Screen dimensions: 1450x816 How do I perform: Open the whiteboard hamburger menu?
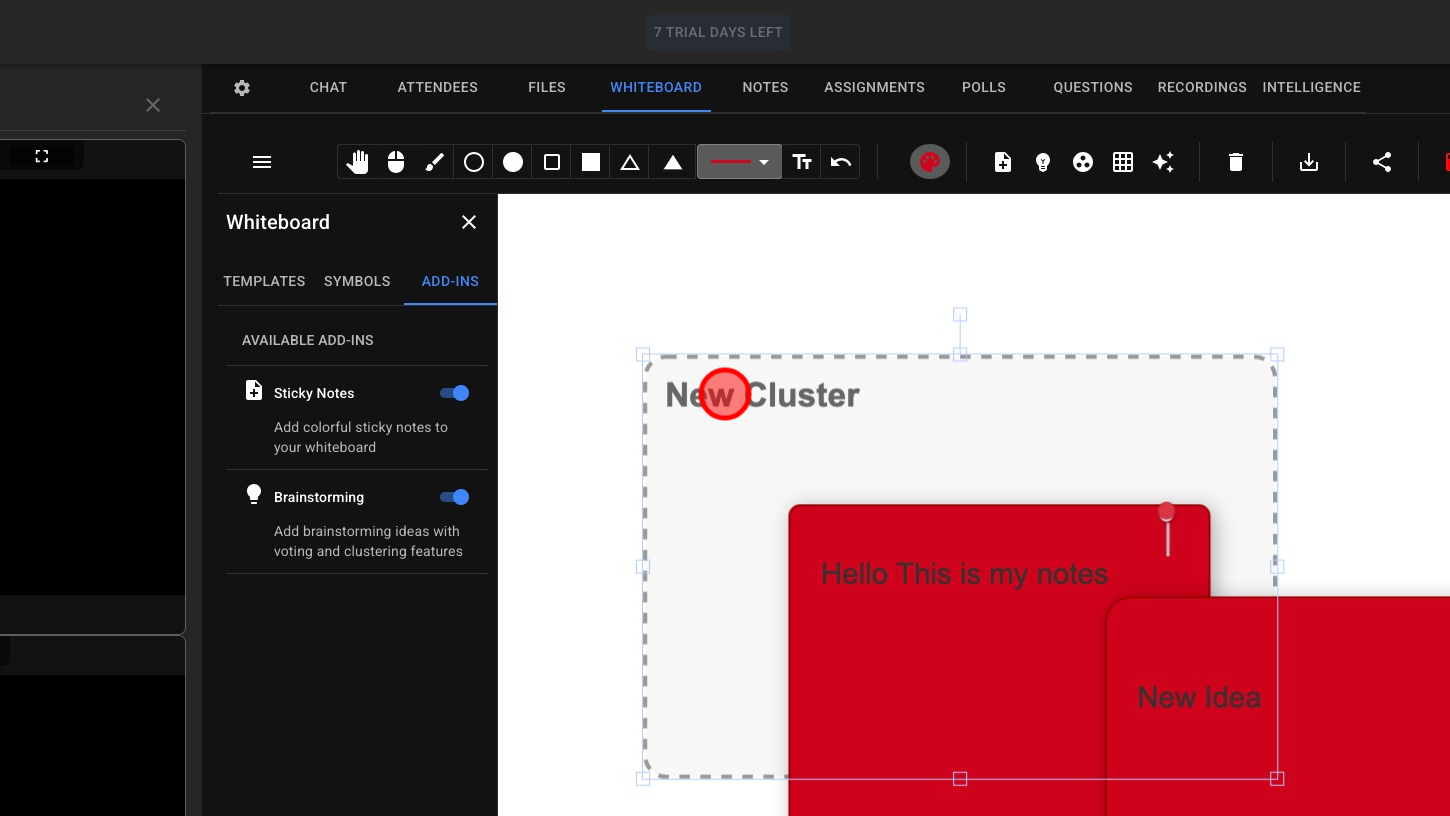pyautogui.click(x=262, y=162)
